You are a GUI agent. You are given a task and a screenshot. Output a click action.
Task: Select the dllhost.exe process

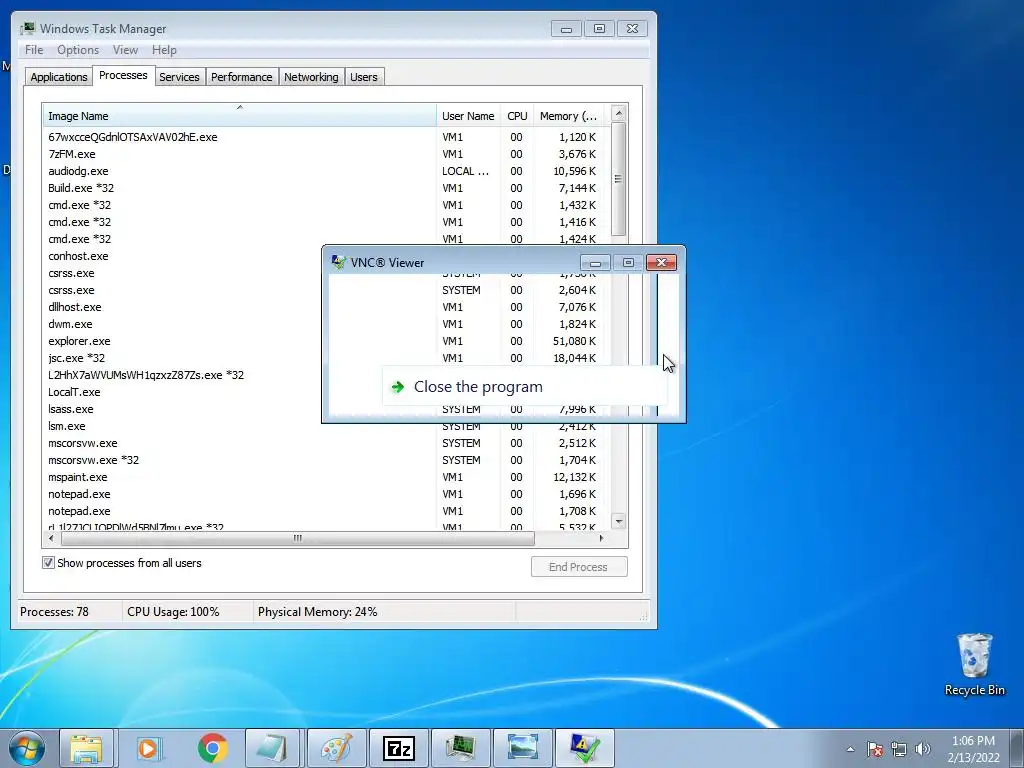[x=74, y=307]
